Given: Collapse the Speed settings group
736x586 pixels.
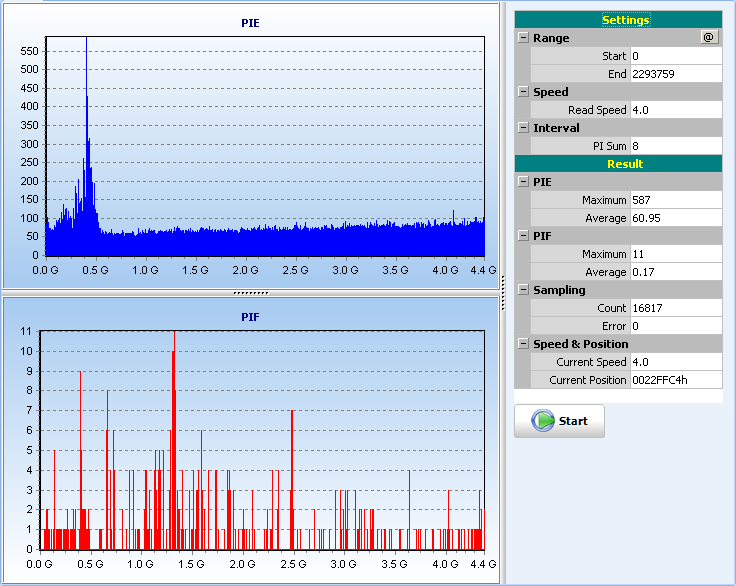Looking at the screenshot, I should point(523,92).
